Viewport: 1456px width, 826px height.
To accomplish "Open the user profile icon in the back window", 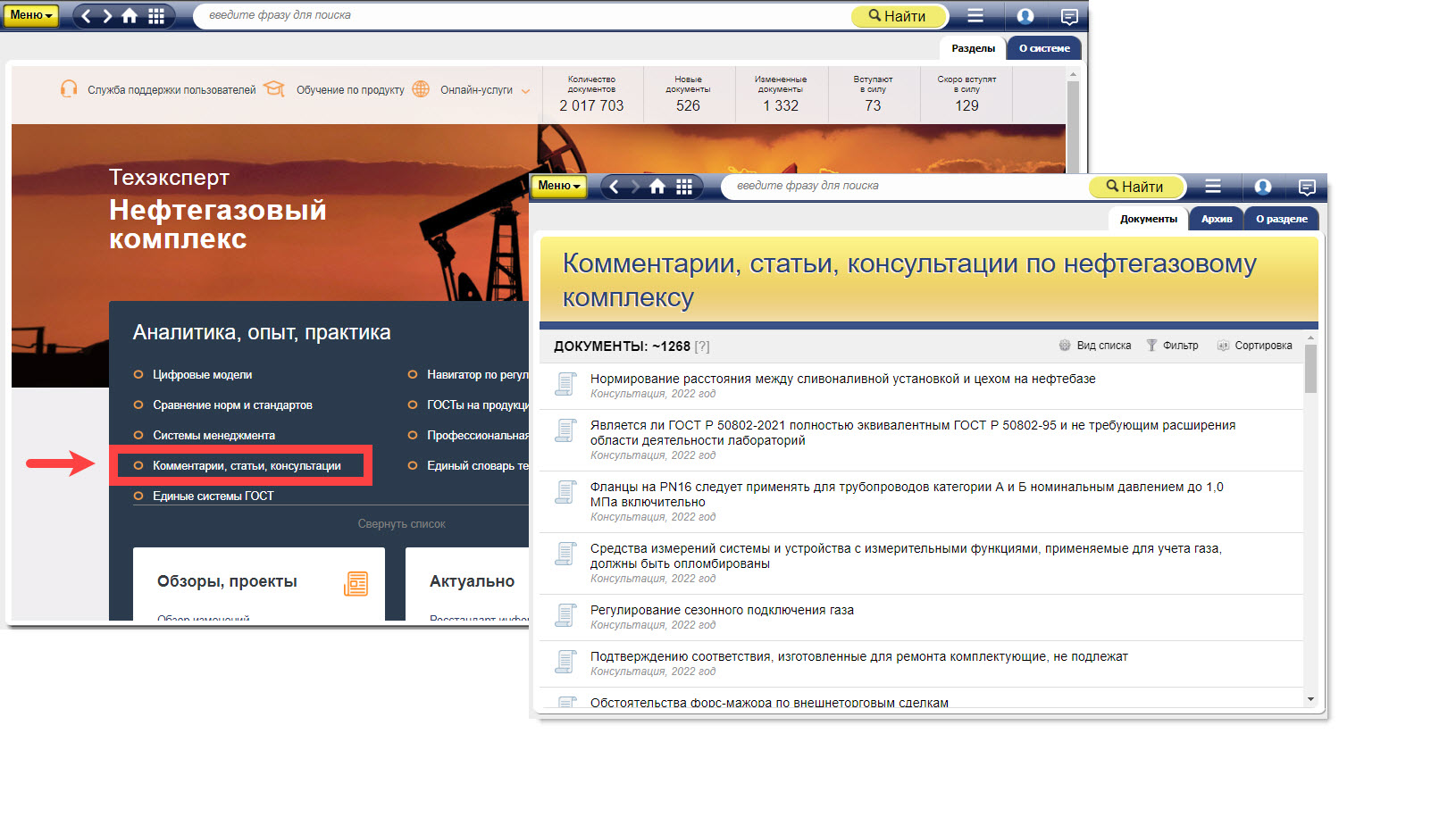I will (x=1025, y=15).
